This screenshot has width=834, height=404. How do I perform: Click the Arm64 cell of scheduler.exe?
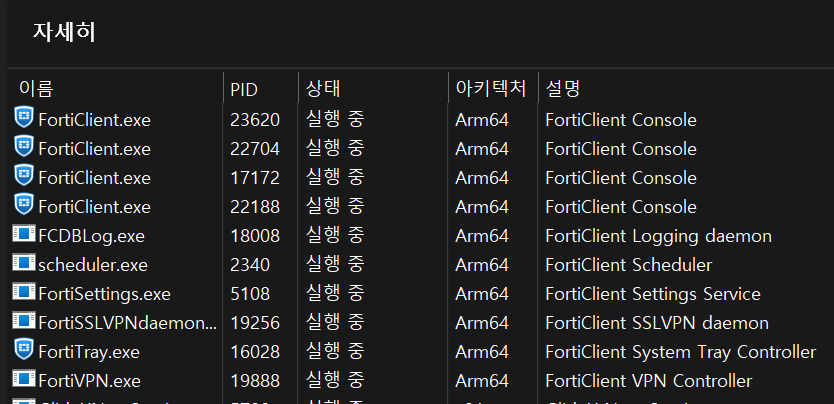coord(482,265)
